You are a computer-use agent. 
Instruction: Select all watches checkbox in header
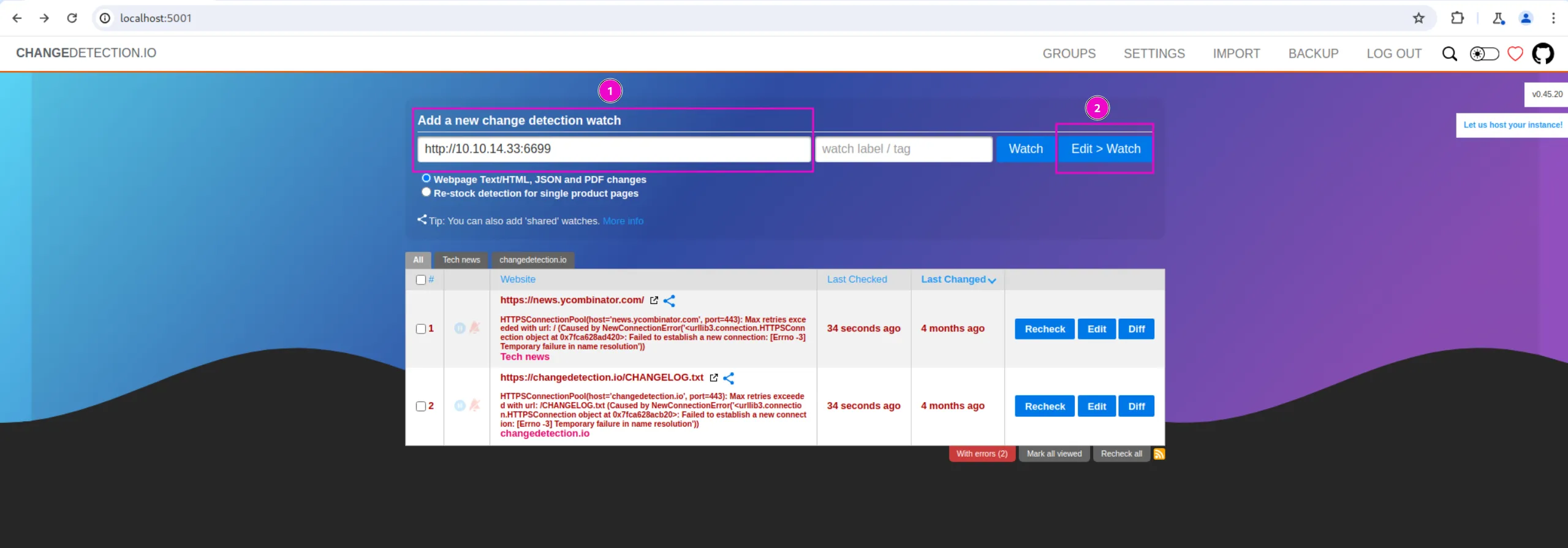click(x=420, y=280)
